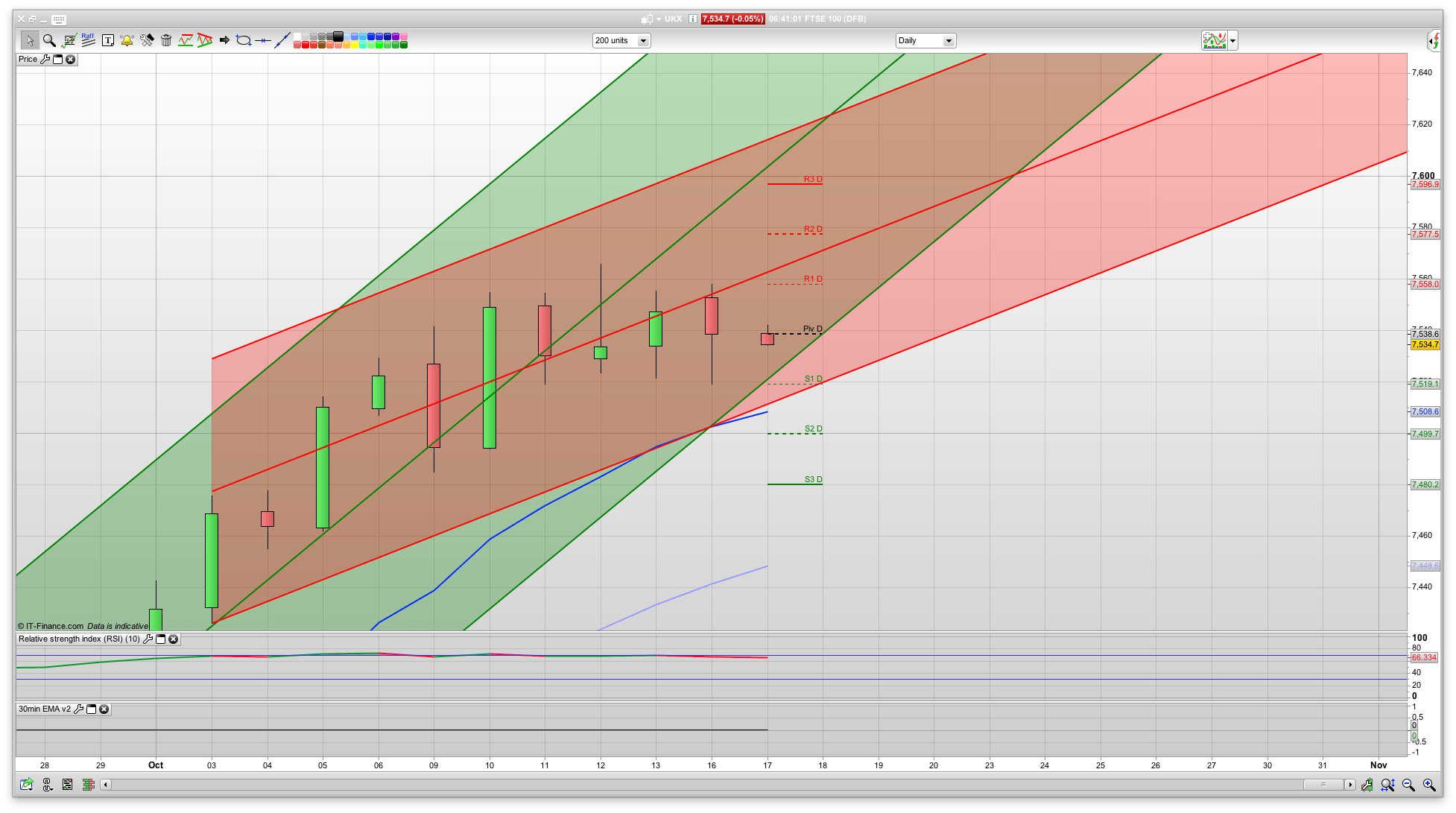Click the horizontal scrollbar thumb

(x=1323, y=785)
